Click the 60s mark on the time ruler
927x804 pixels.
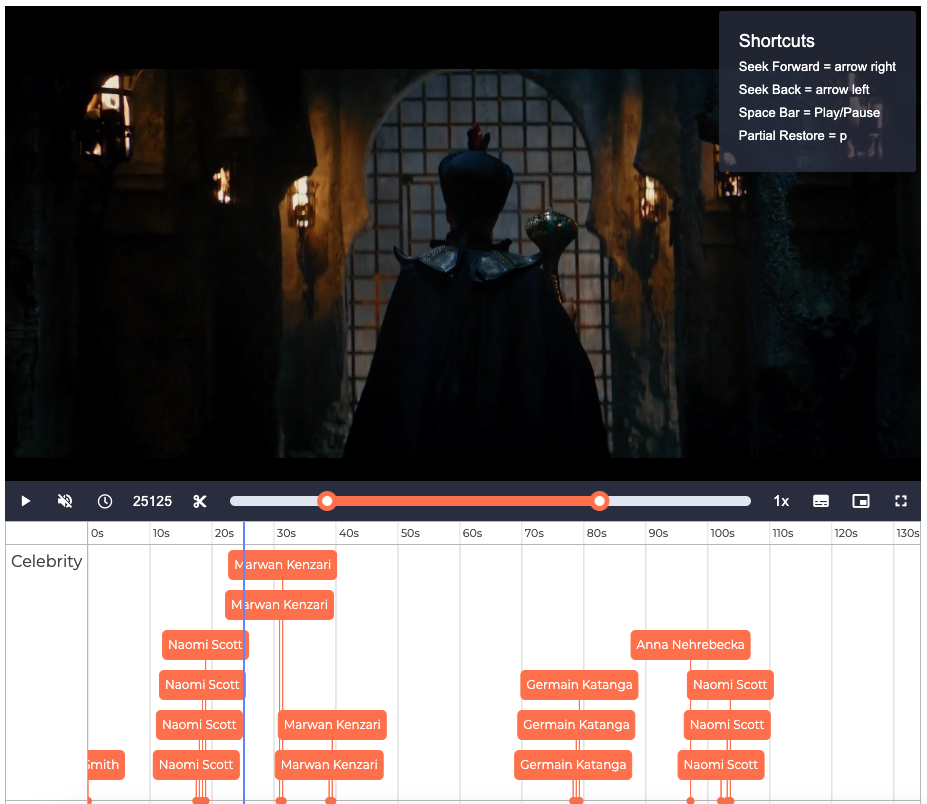tap(472, 533)
